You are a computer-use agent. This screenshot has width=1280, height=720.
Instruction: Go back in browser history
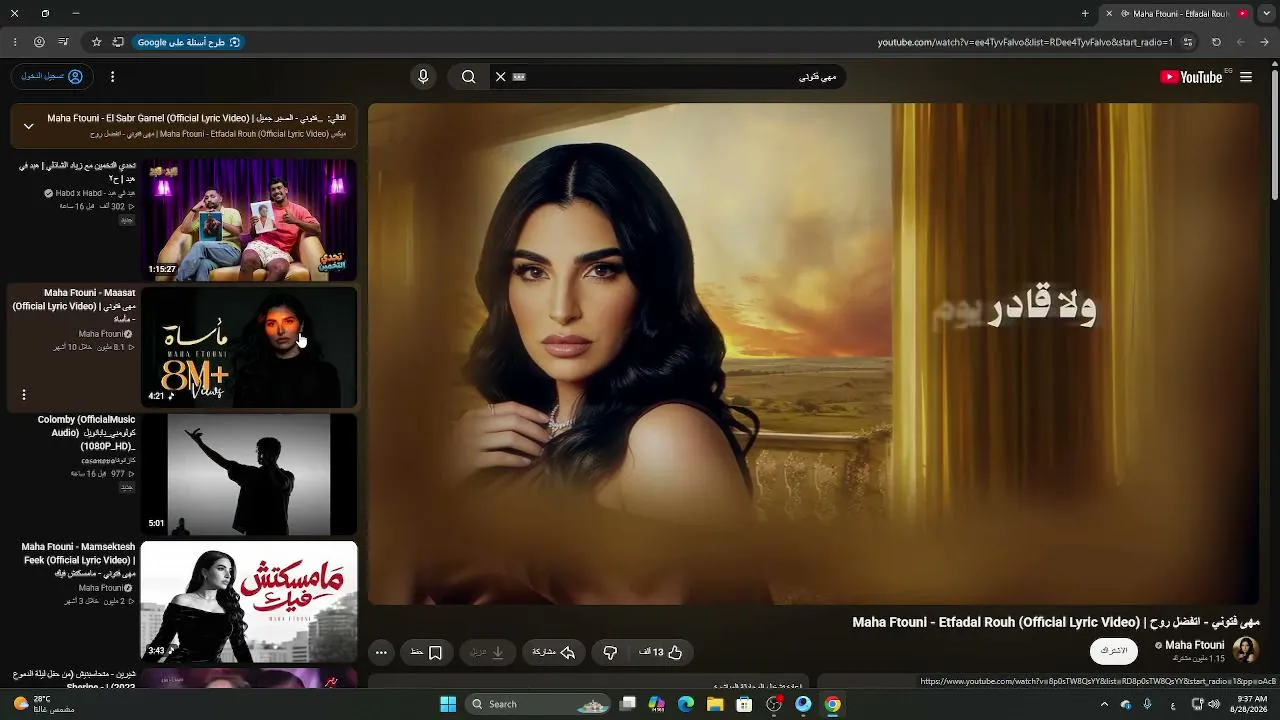(1265, 42)
